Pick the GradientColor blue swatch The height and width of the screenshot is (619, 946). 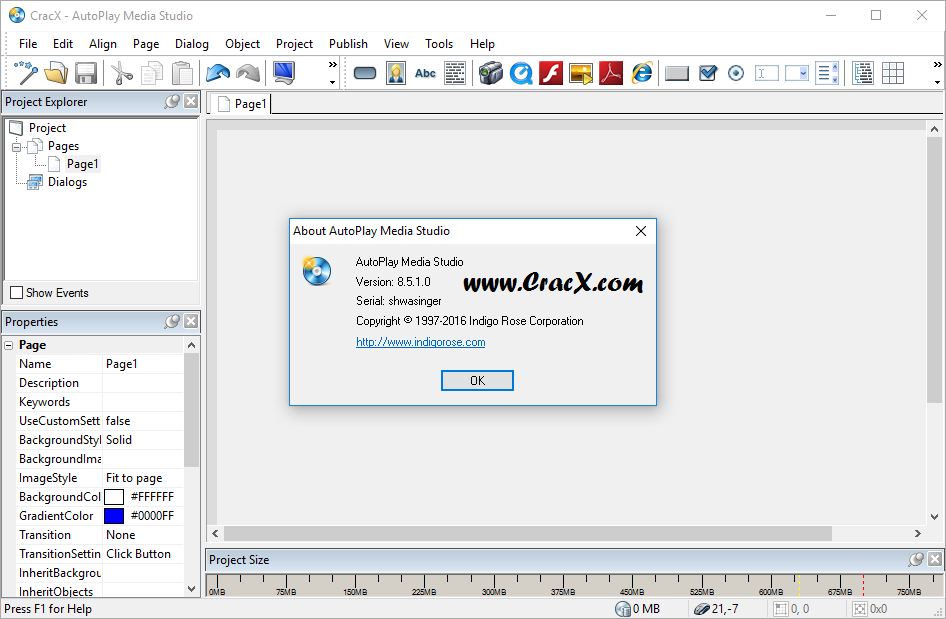(x=114, y=516)
